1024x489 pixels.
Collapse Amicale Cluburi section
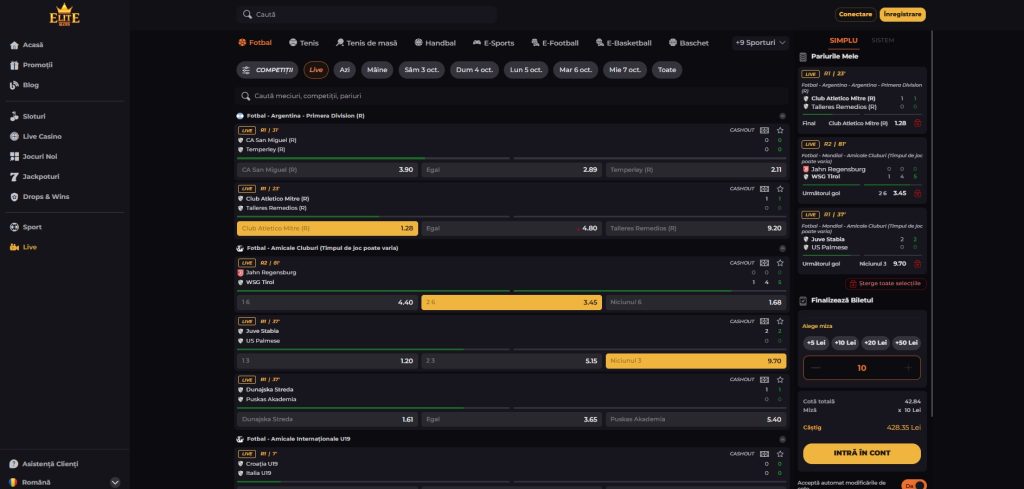(782, 248)
